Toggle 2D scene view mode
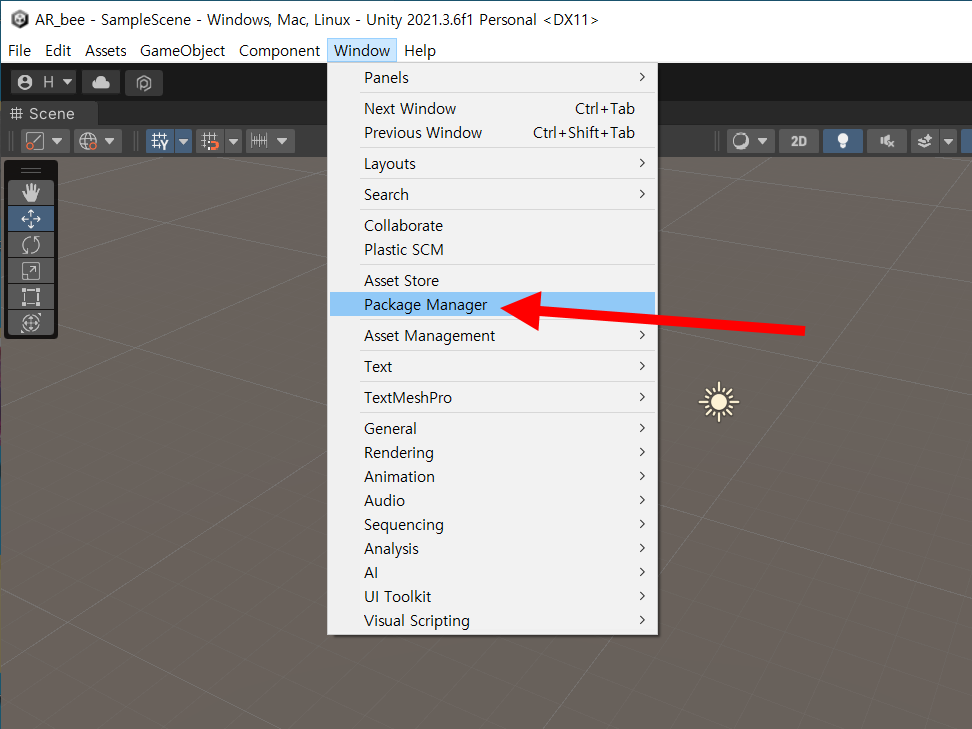The height and width of the screenshot is (729, 972). click(798, 141)
